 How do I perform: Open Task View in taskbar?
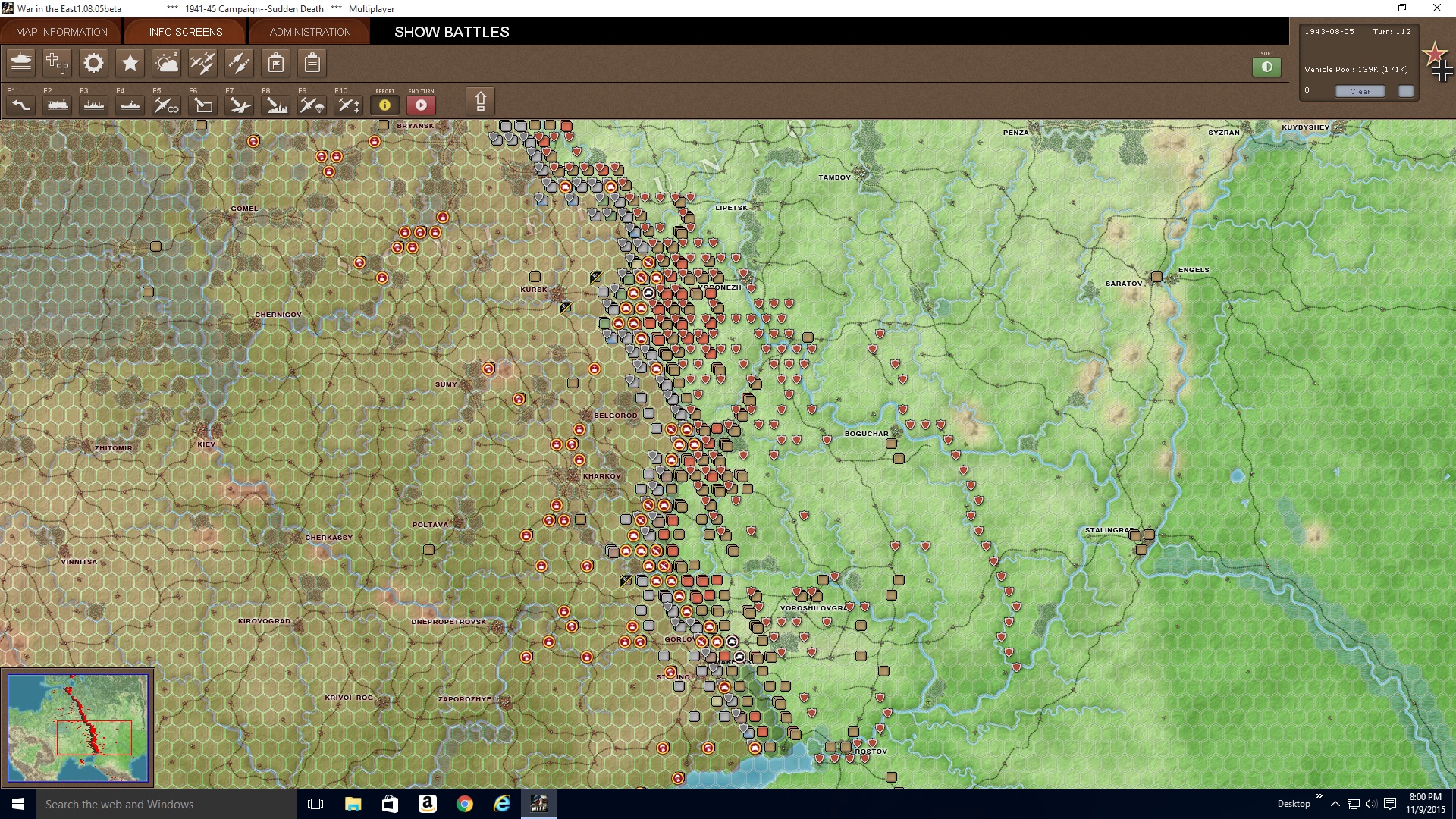[x=315, y=804]
